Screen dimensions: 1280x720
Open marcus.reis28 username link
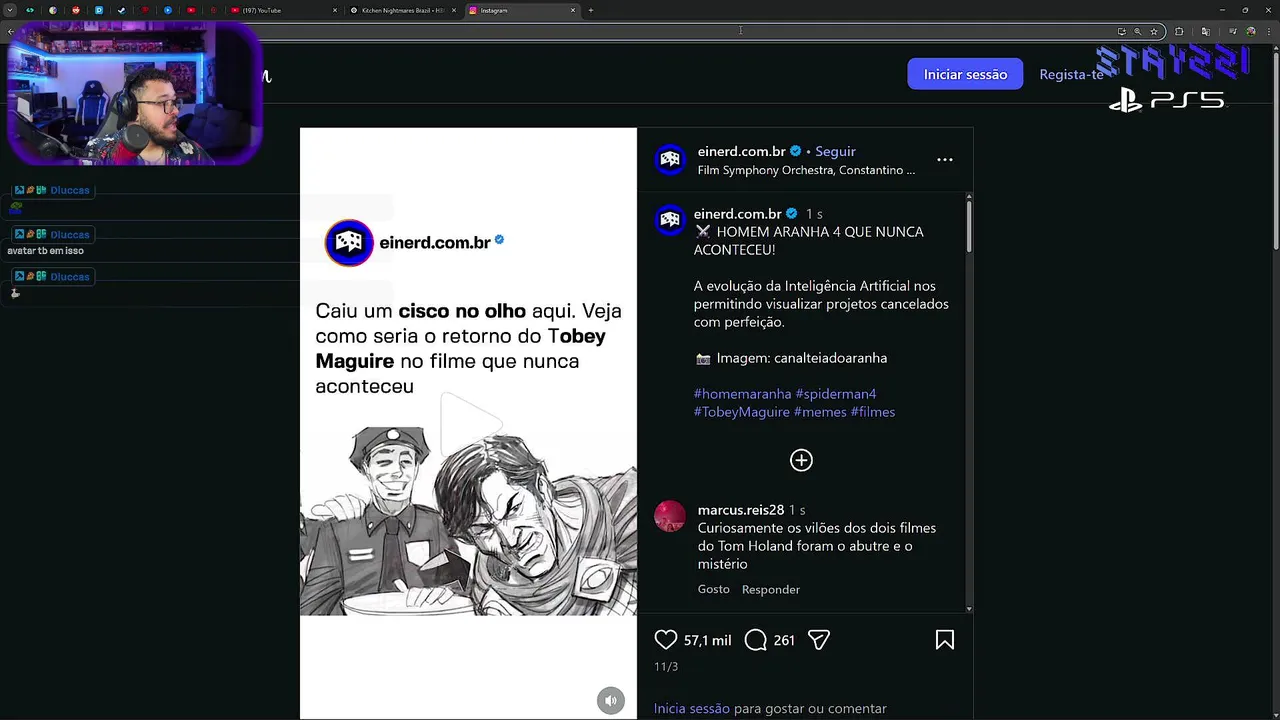(741, 510)
